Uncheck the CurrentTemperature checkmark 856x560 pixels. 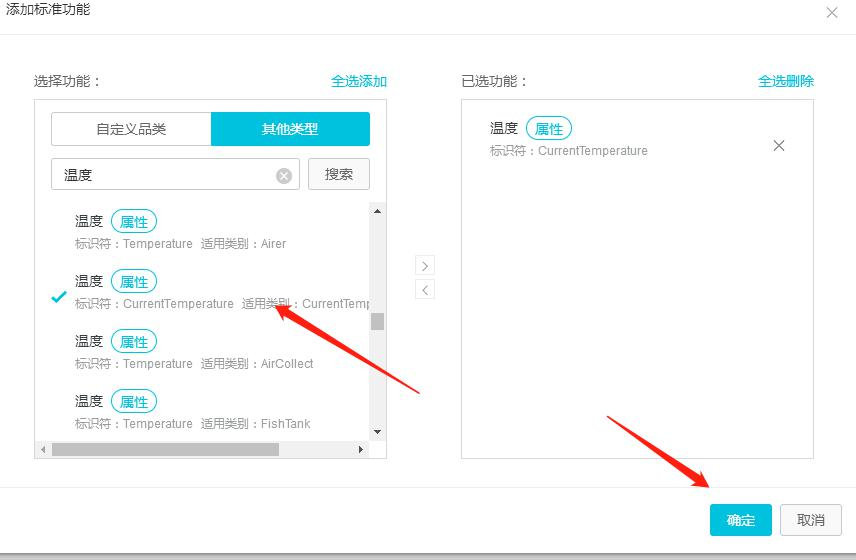point(59,297)
